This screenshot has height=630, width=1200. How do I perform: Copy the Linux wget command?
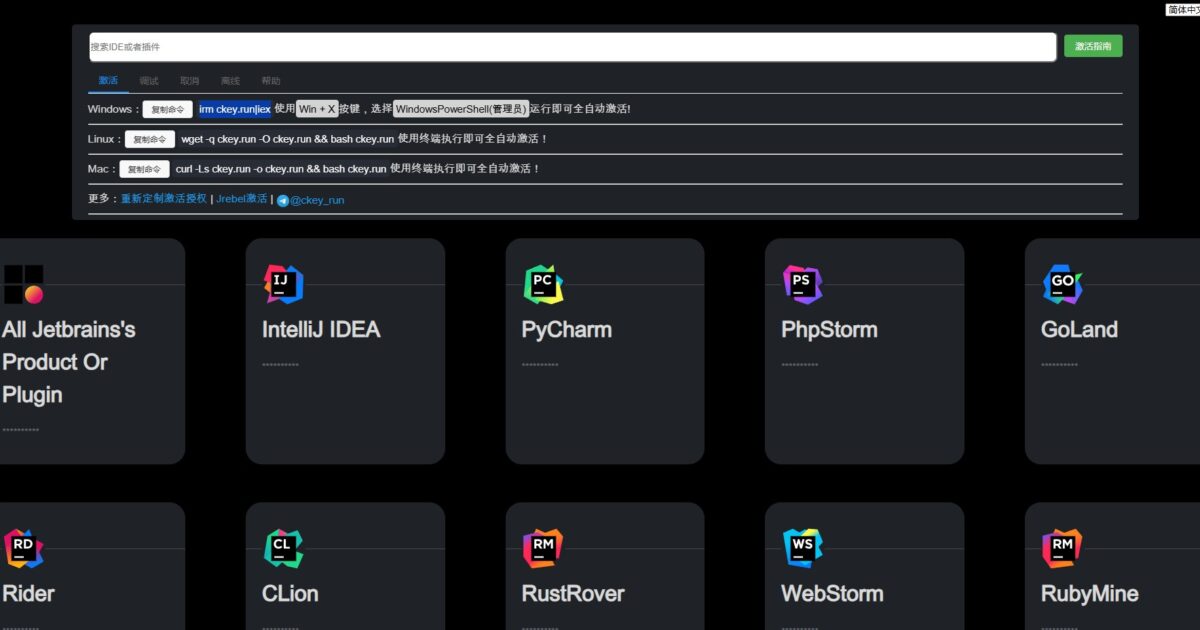150,139
